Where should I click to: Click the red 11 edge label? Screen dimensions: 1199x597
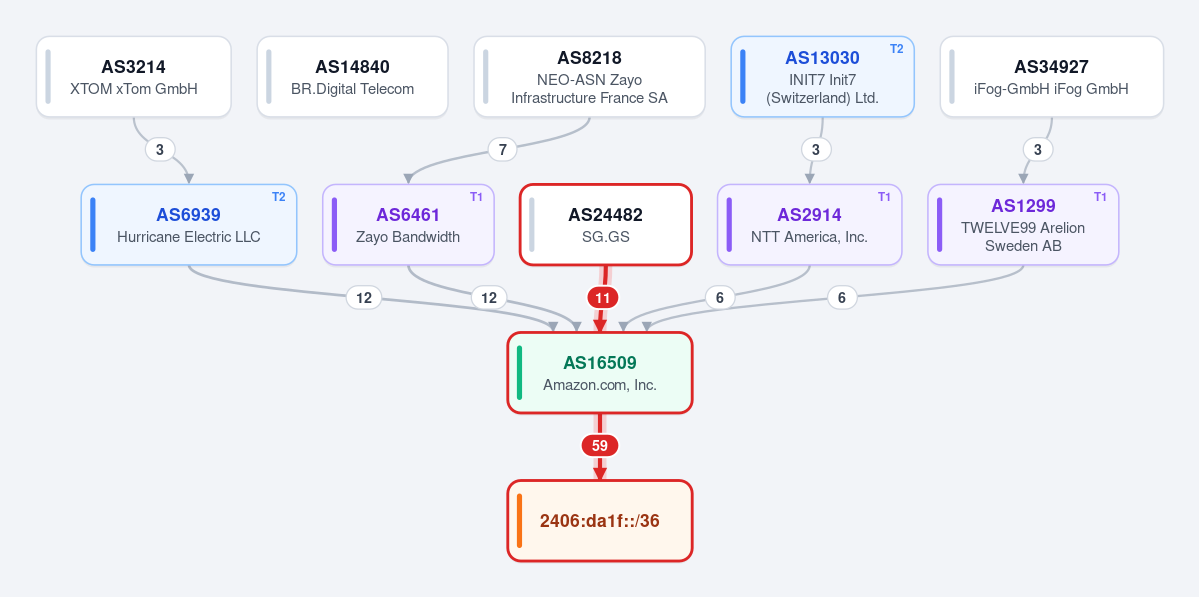(x=603, y=298)
